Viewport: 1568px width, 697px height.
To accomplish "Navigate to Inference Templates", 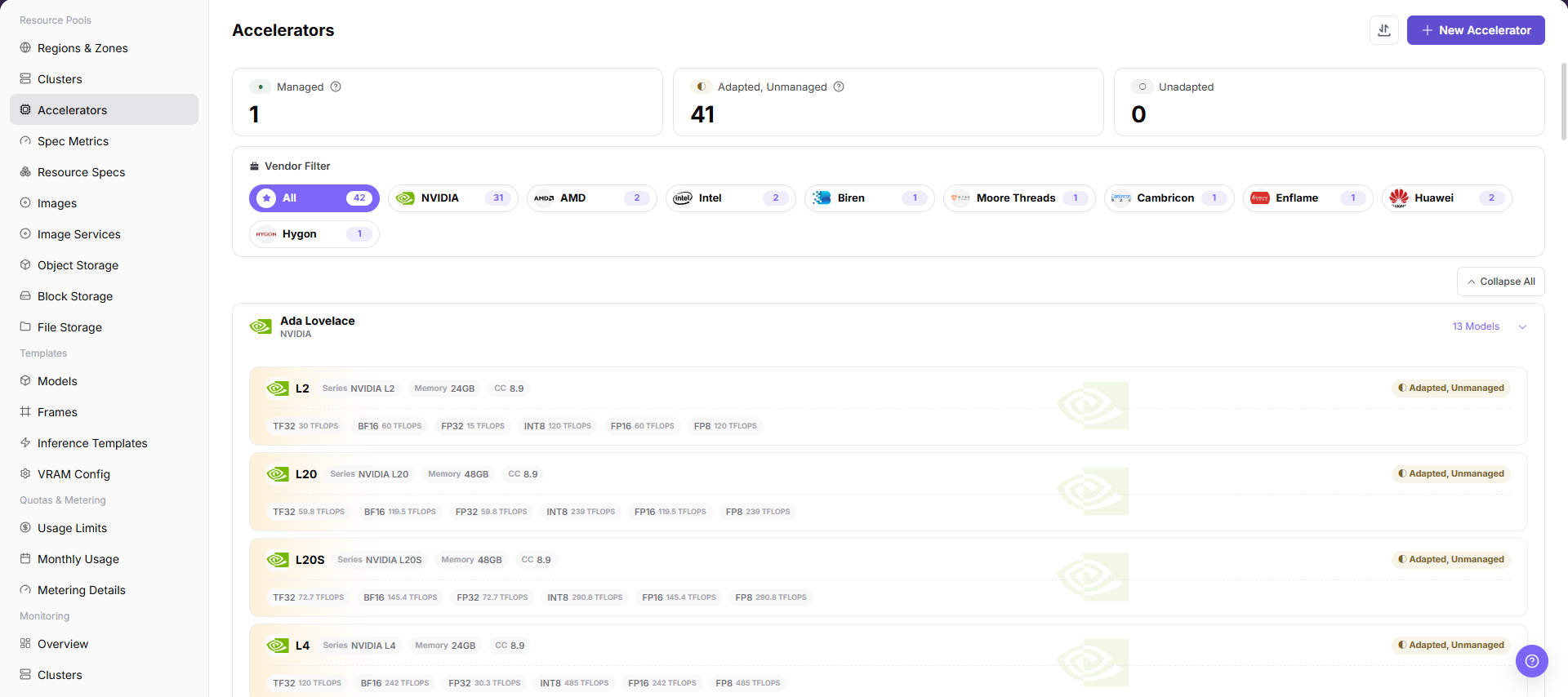I will [104, 442].
